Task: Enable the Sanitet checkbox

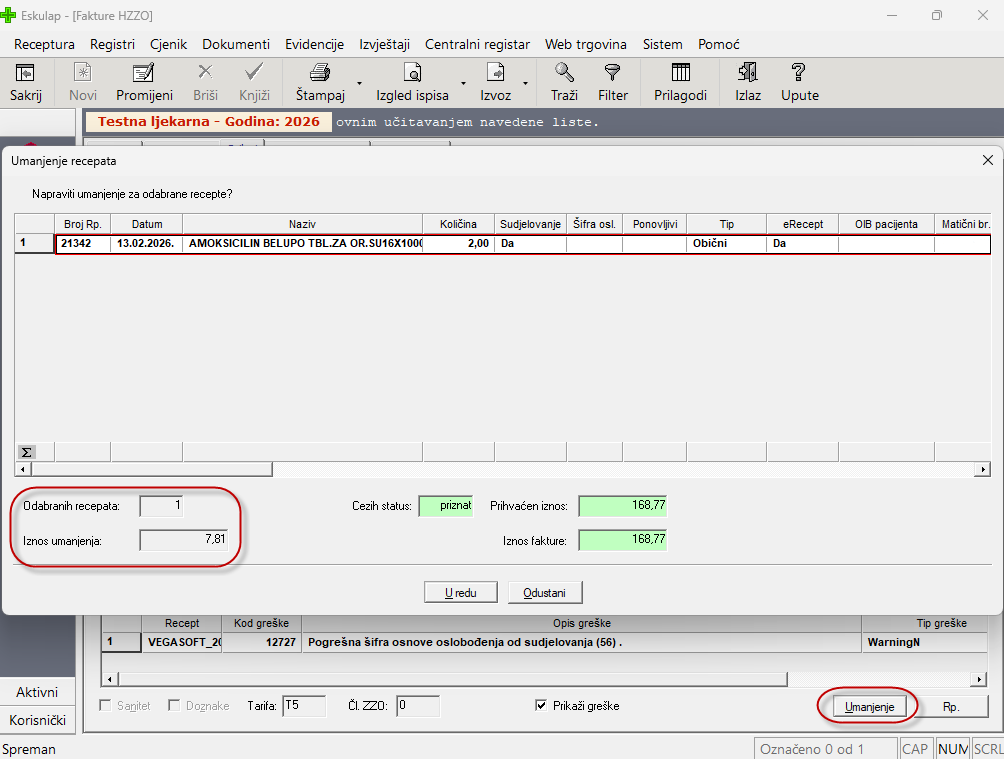Action: click(x=106, y=706)
